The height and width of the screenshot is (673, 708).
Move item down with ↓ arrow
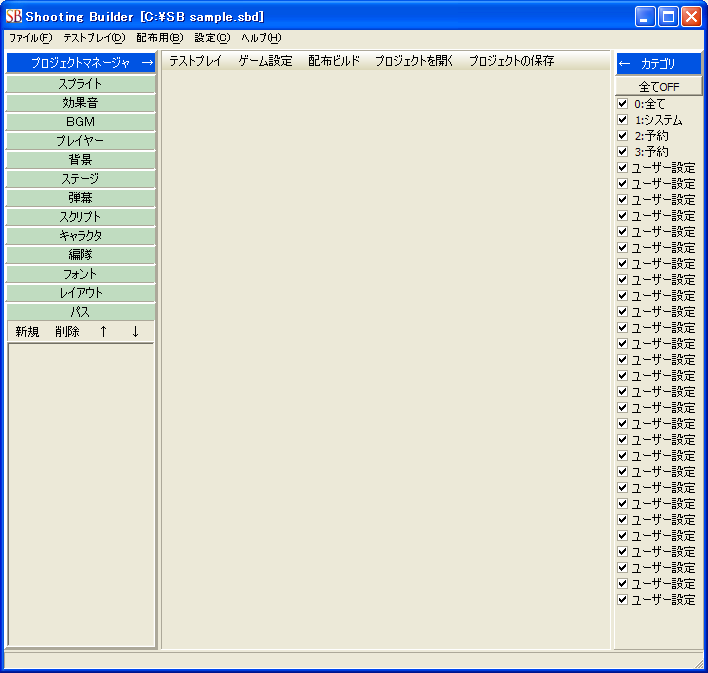[135, 332]
